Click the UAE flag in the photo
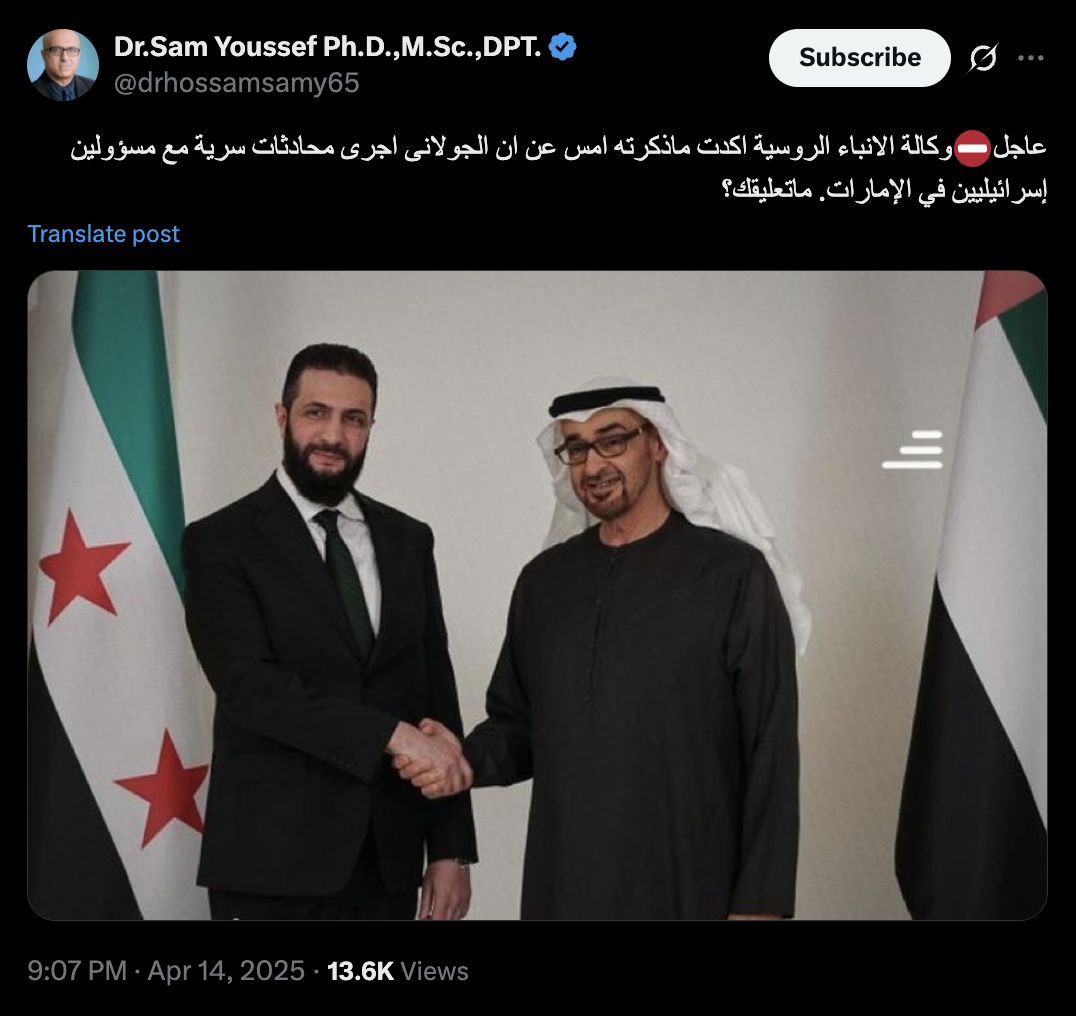This screenshot has width=1076, height=1016. click(x=974, y=595)
